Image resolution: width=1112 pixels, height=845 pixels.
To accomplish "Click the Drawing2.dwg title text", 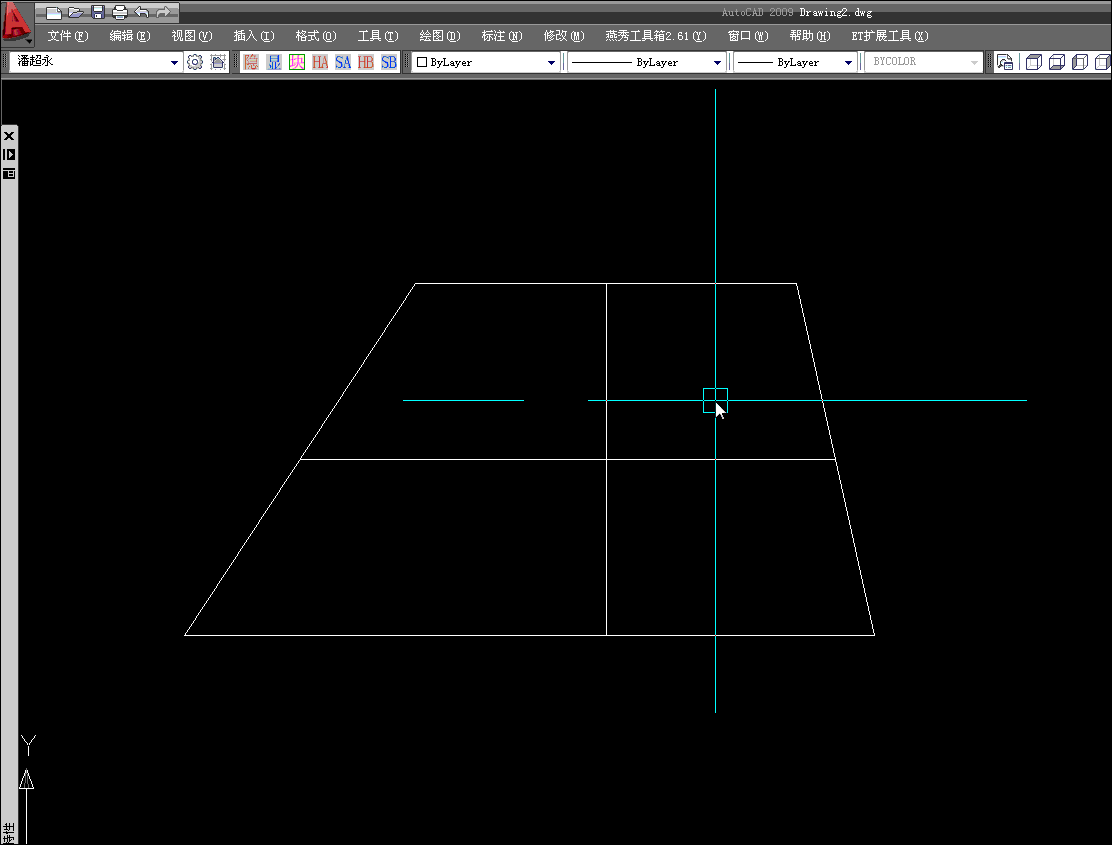I will point(835,12).
